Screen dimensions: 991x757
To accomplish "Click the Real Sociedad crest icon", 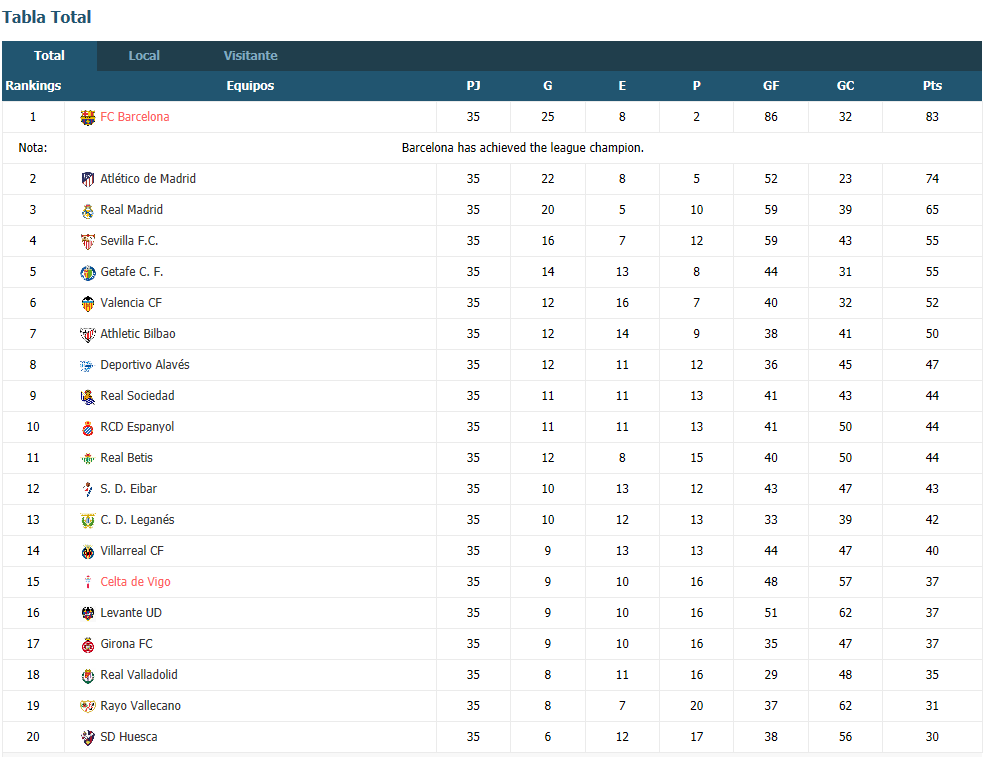I will tap(88, 396).
